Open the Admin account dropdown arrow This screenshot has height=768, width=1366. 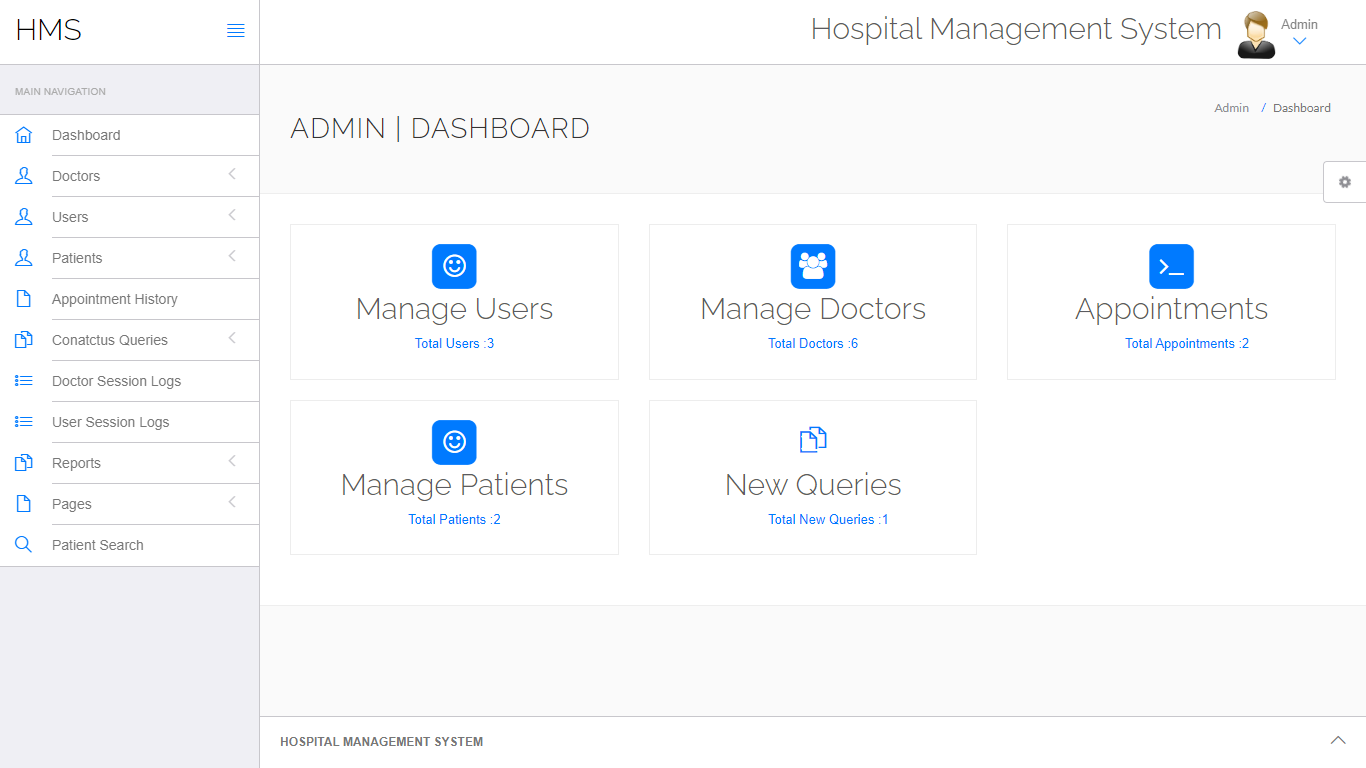1299,42
